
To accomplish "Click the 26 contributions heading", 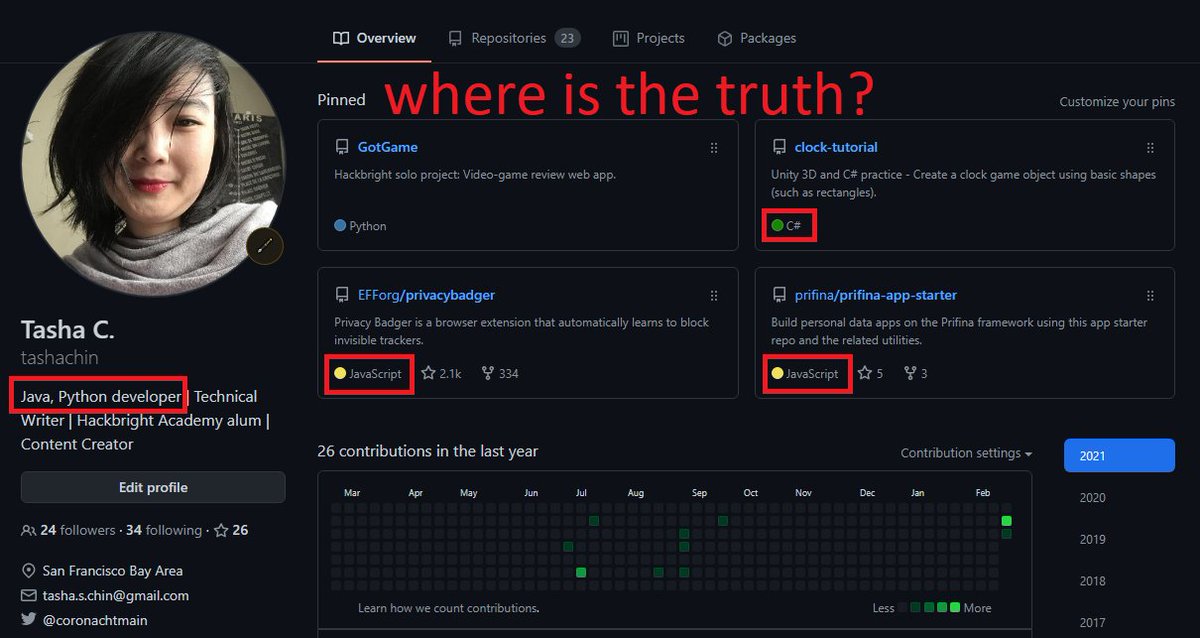I will tap(428, 451).
